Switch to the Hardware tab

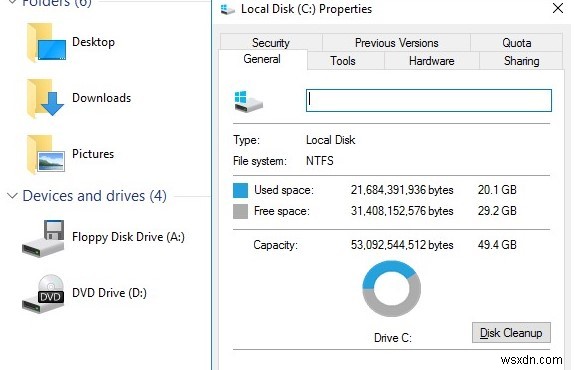(432, 61)
